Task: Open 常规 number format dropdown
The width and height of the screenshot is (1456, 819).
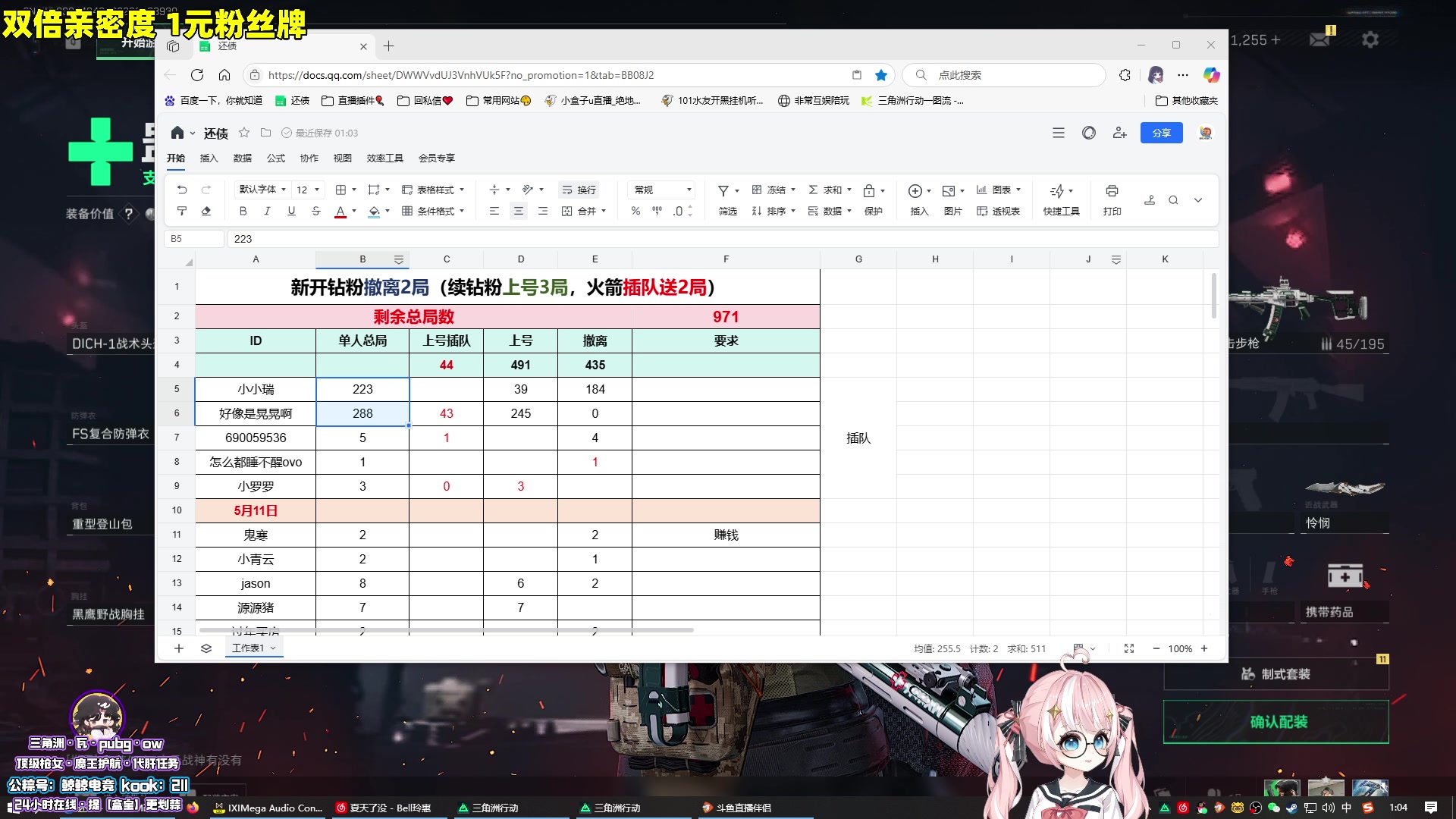Action: coord(663,190)
